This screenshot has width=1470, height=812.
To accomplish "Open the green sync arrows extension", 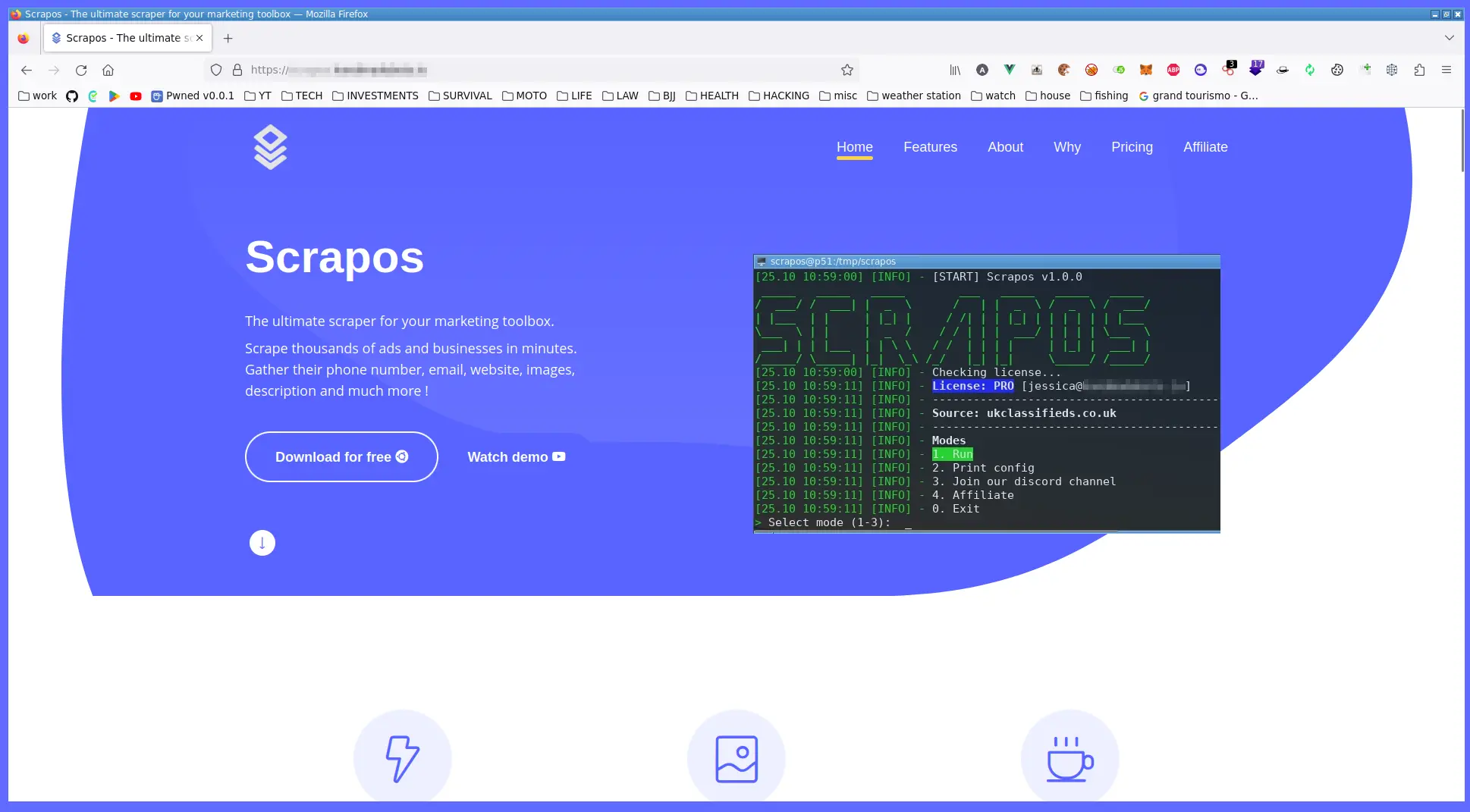I will [1310, 70].
